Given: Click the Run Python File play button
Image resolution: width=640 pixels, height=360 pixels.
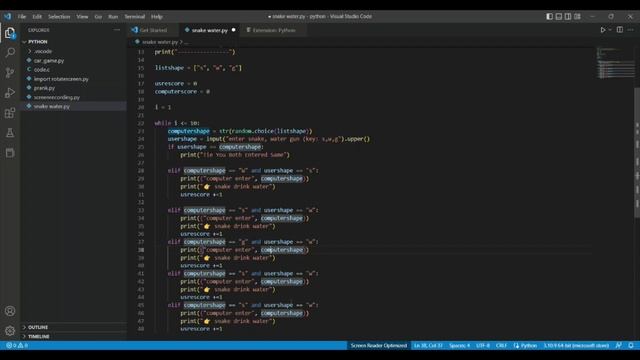Looking at the screenshot, I should tap(602, 30).
